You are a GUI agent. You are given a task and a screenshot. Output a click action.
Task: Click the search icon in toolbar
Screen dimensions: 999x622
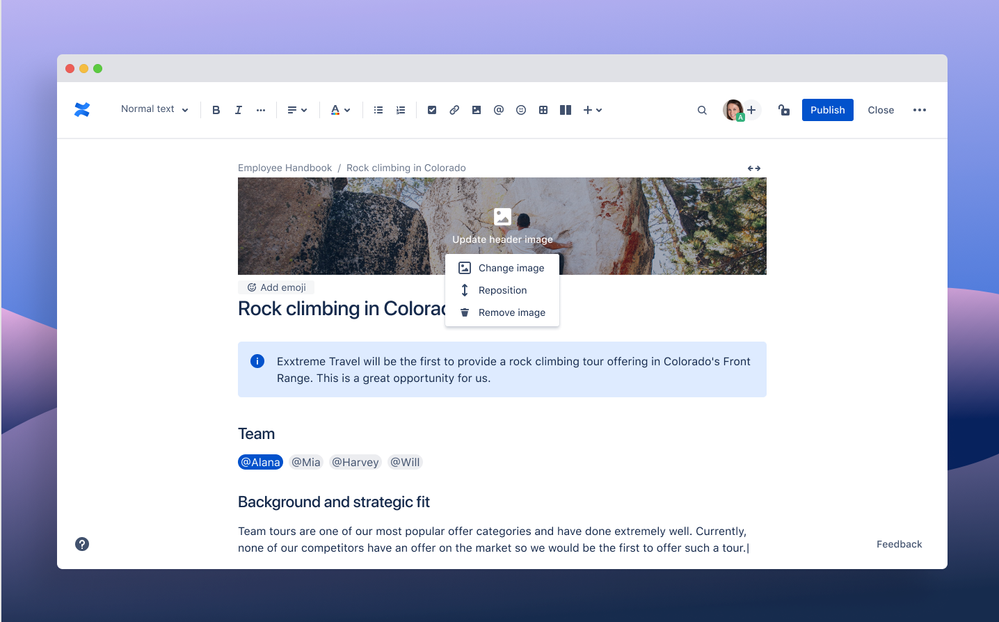[702, 110]
